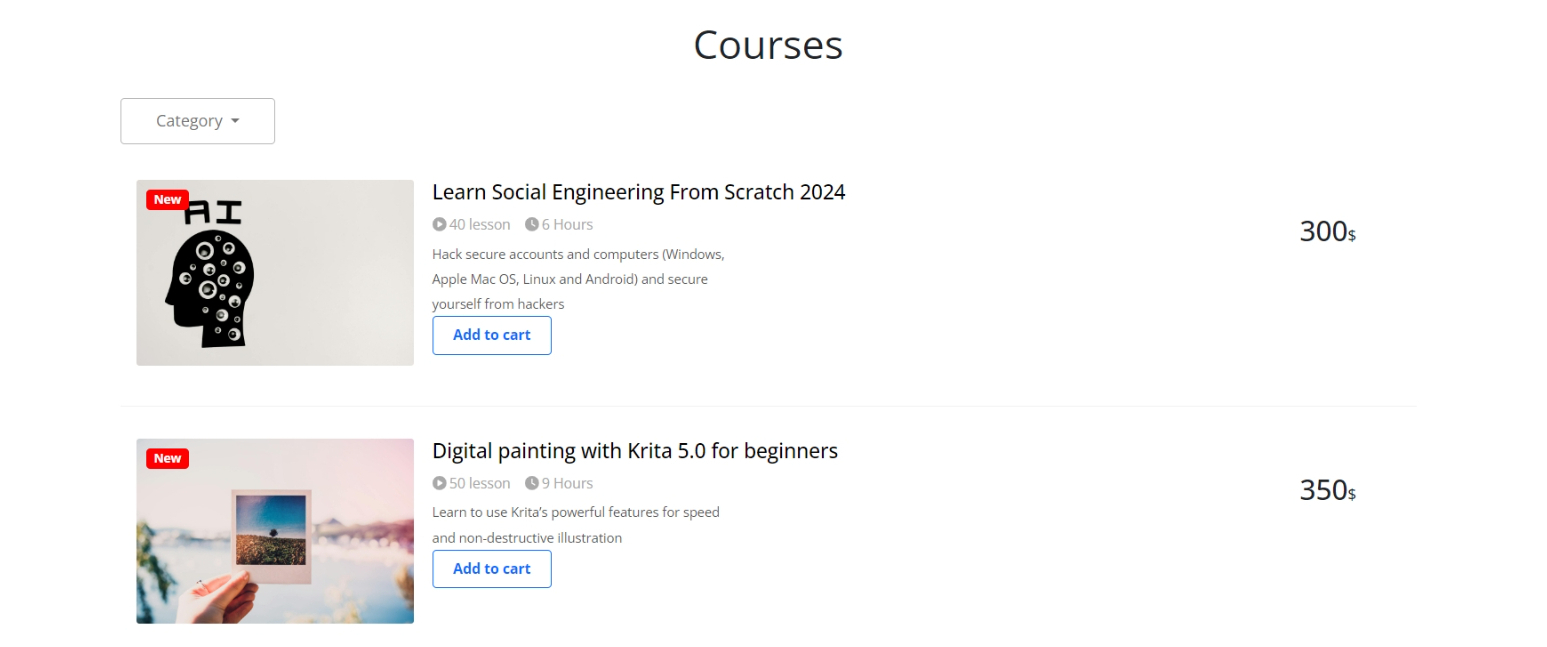Click the 350$ price label
The image size is (1547, 647).
(x=1327, y=490)
